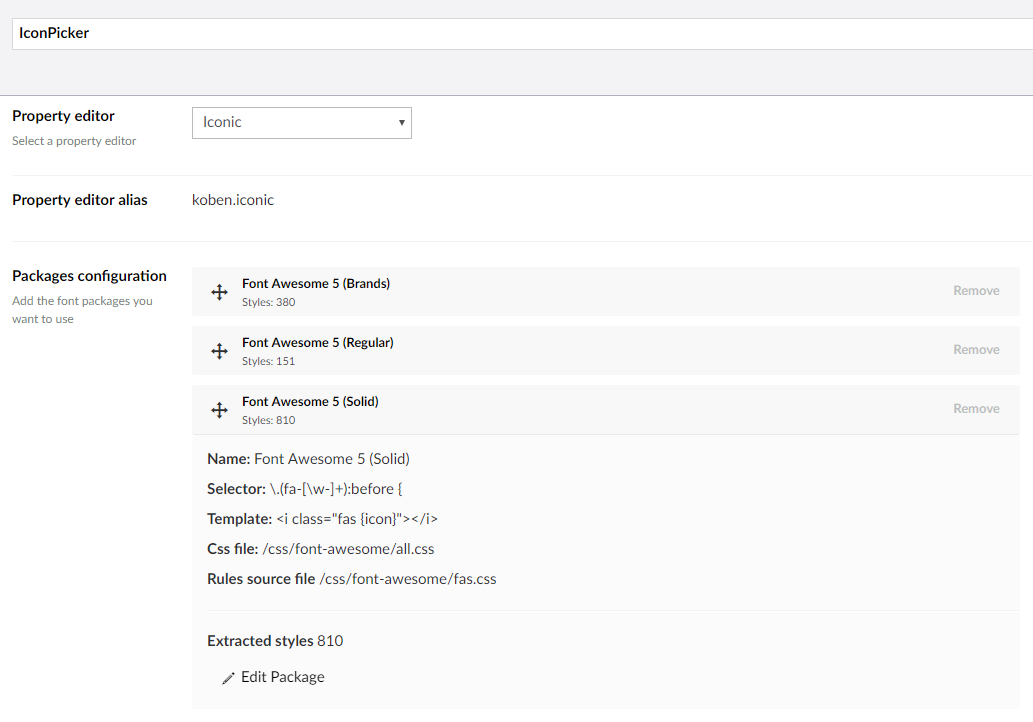This screenshot has width=1033, height=722.
Task: Click the Rules source file path fas.css
Action: (x=408, y=579)
